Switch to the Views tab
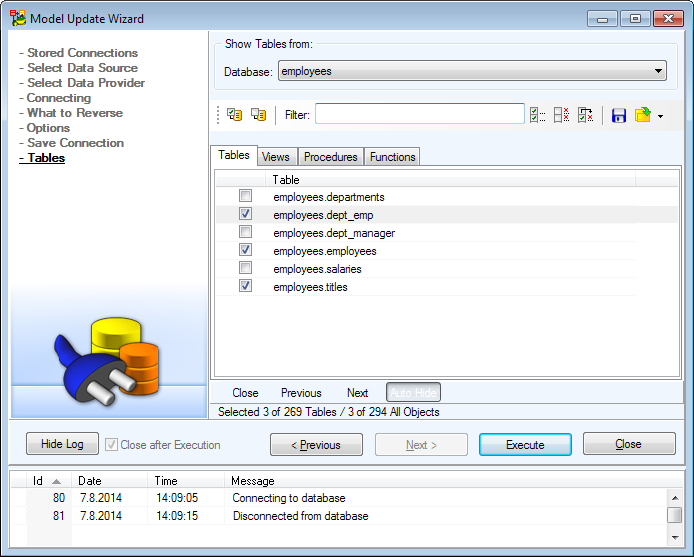Image resolution: width=694 pixels, height=557 pixels. coord(276,157)
